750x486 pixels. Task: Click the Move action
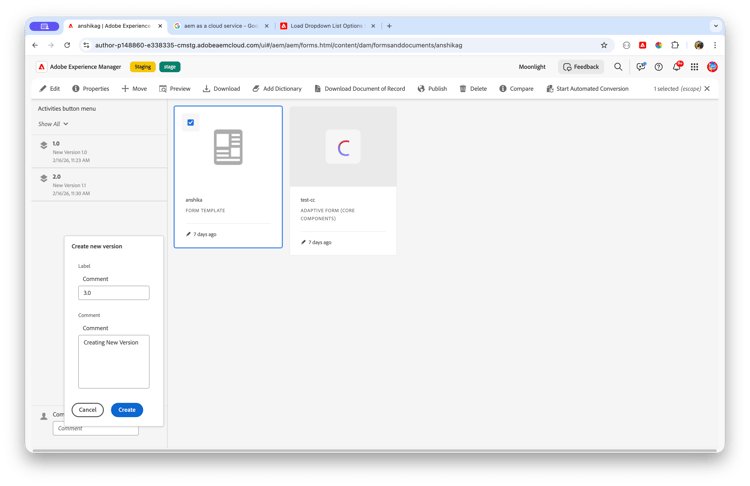click(134, 88)
